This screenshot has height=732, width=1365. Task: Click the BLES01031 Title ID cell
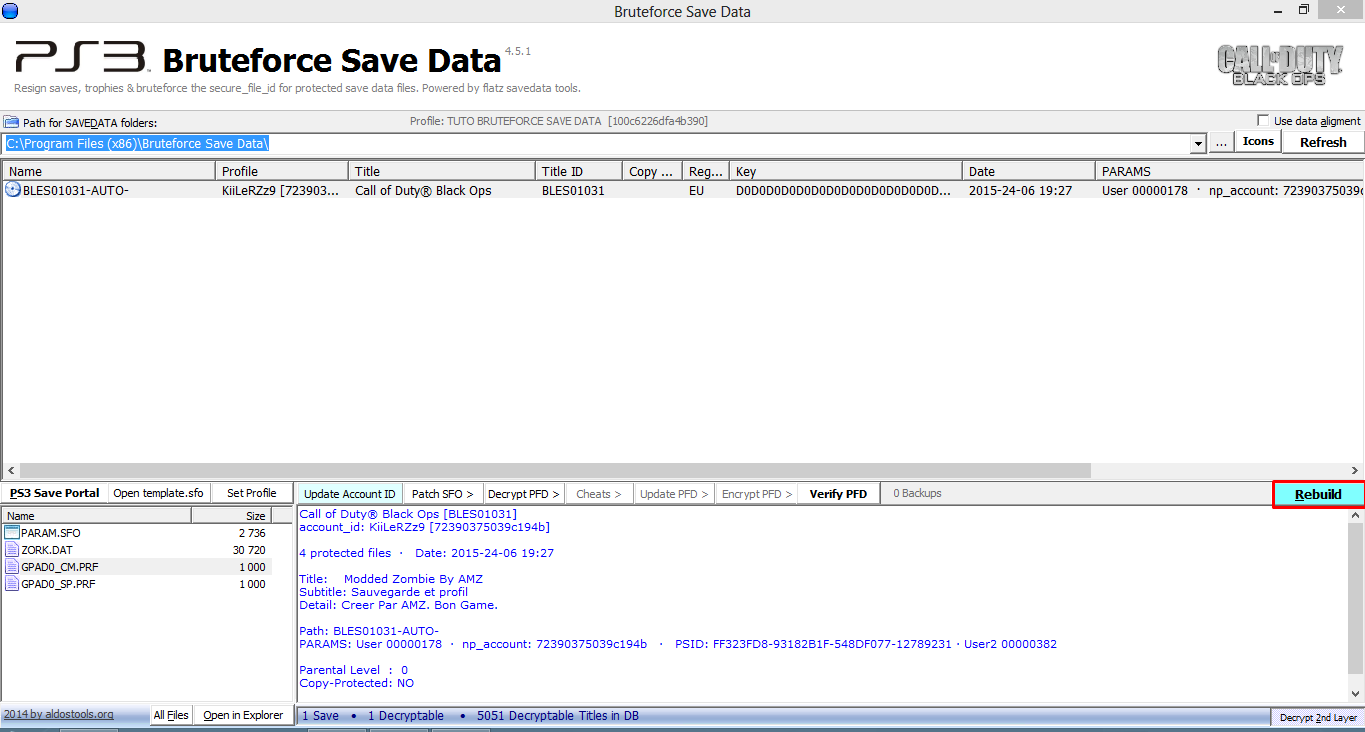pyautogui.click(x=573, y=190)
